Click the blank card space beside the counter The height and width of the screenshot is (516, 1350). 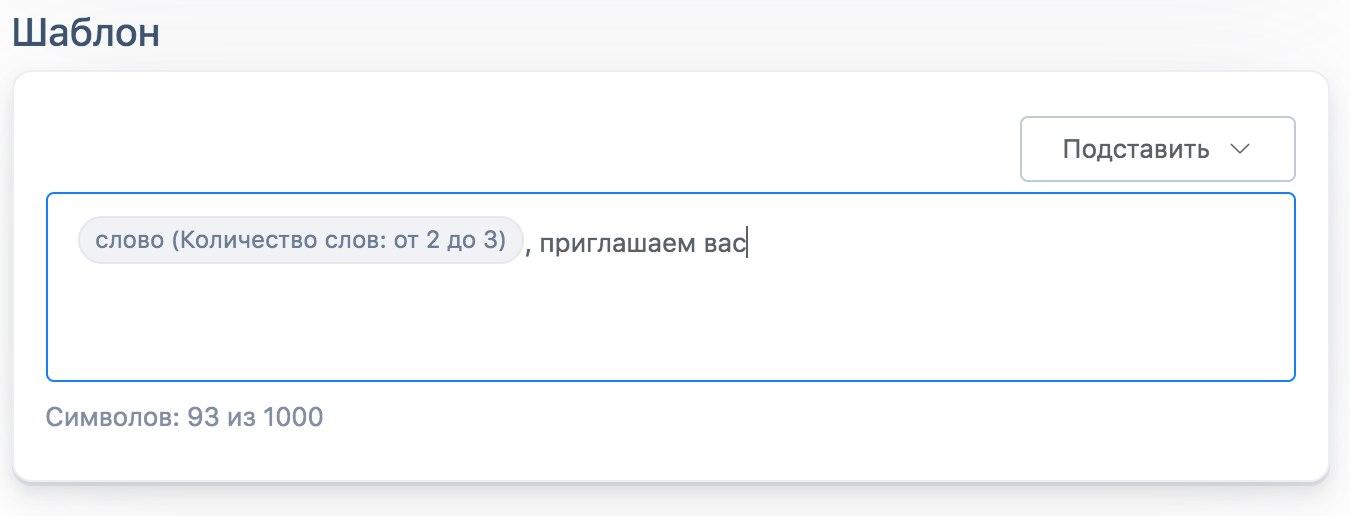pyautogui.click(x=800, y=420)
